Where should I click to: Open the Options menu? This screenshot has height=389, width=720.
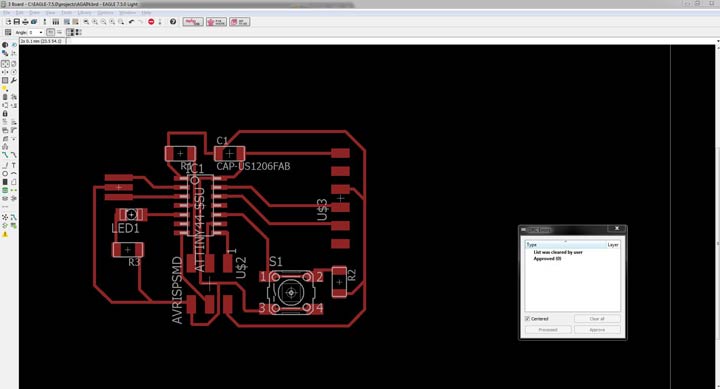106,12
